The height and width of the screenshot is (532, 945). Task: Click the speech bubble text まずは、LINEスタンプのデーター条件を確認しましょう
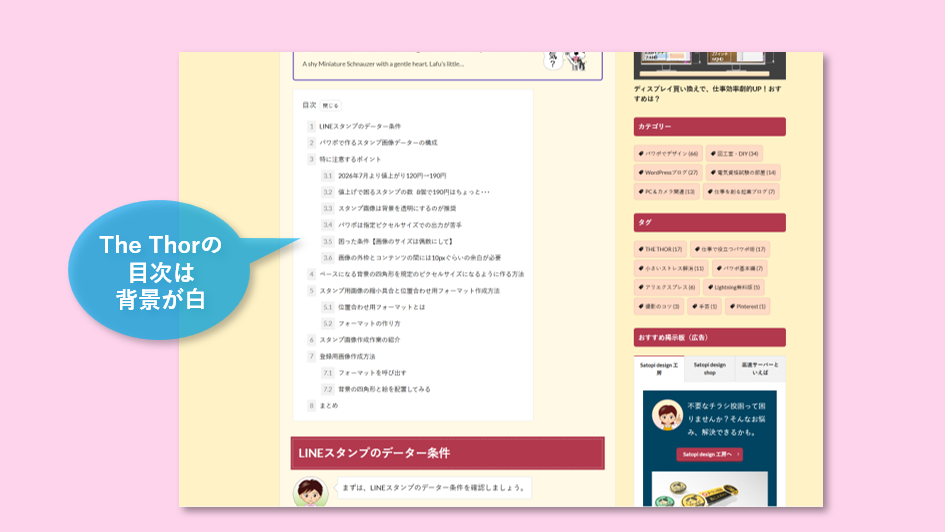point(434,488)
